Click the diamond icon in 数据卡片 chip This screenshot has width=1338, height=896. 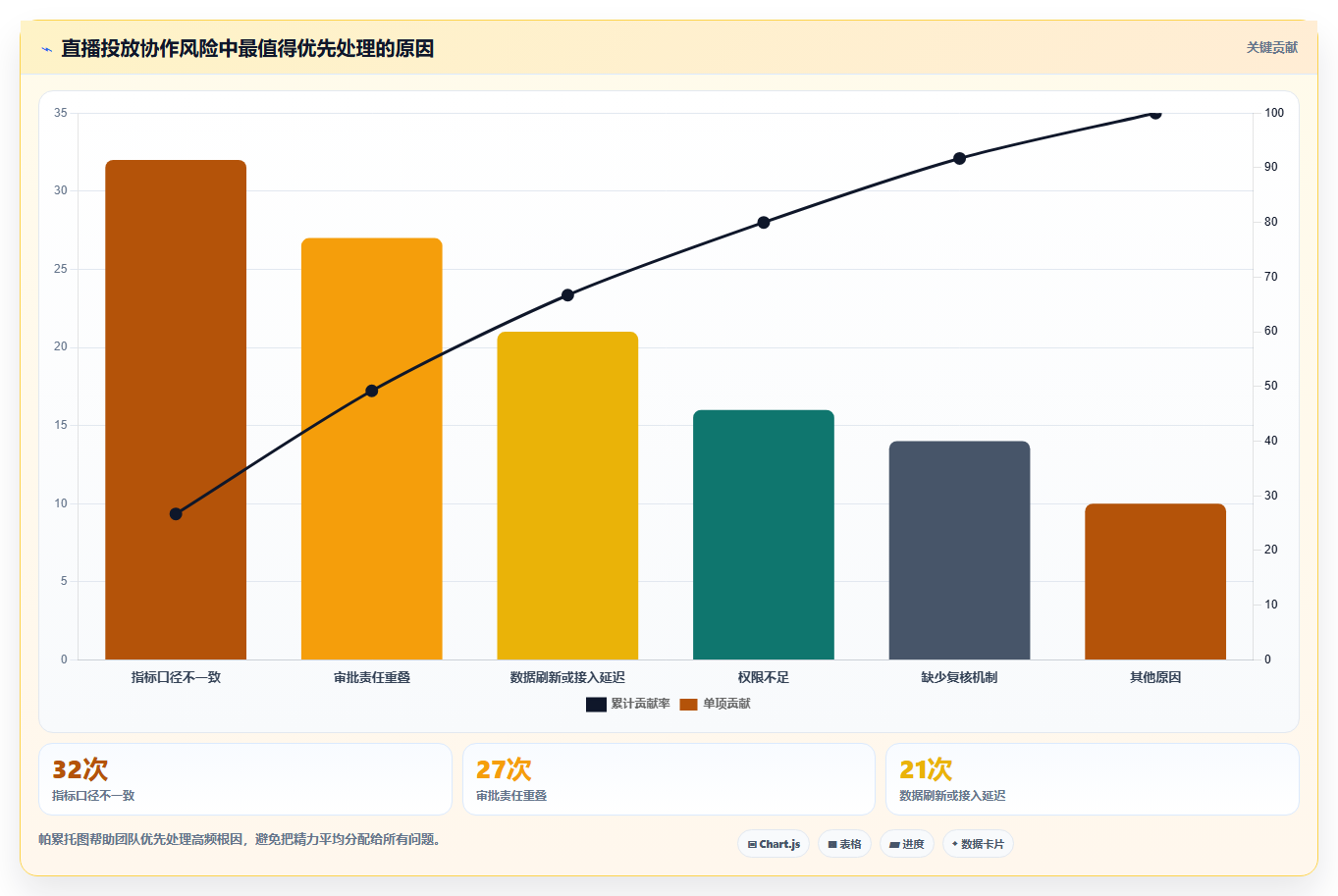(x=954, y=844)
